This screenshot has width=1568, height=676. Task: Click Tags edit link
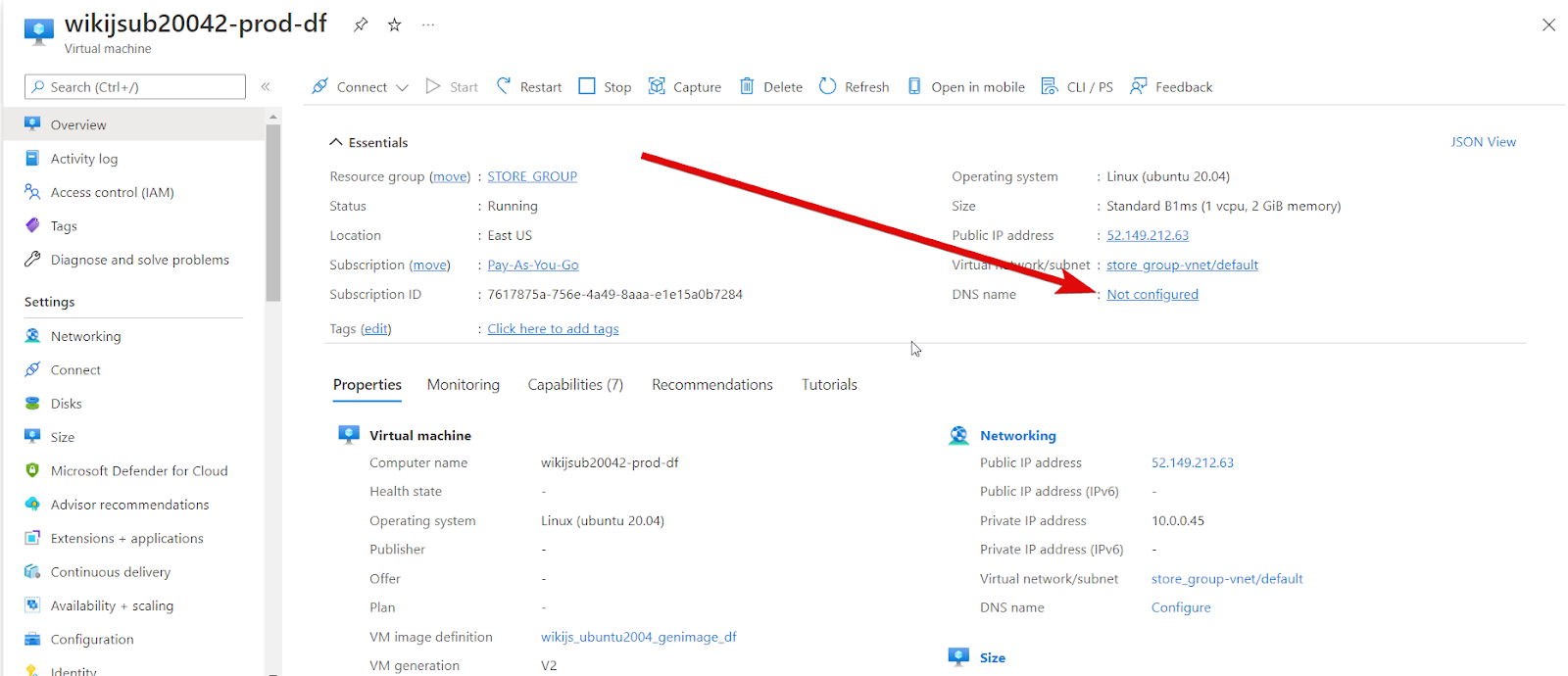pyautogui.click(x=376, y=329)
